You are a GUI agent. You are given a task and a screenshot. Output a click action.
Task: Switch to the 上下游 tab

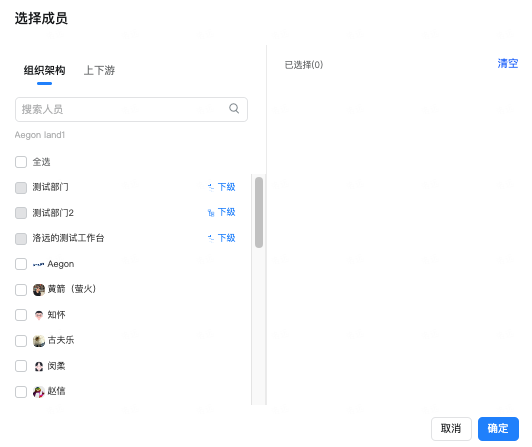pyautogui.click(x=99, y=71)
